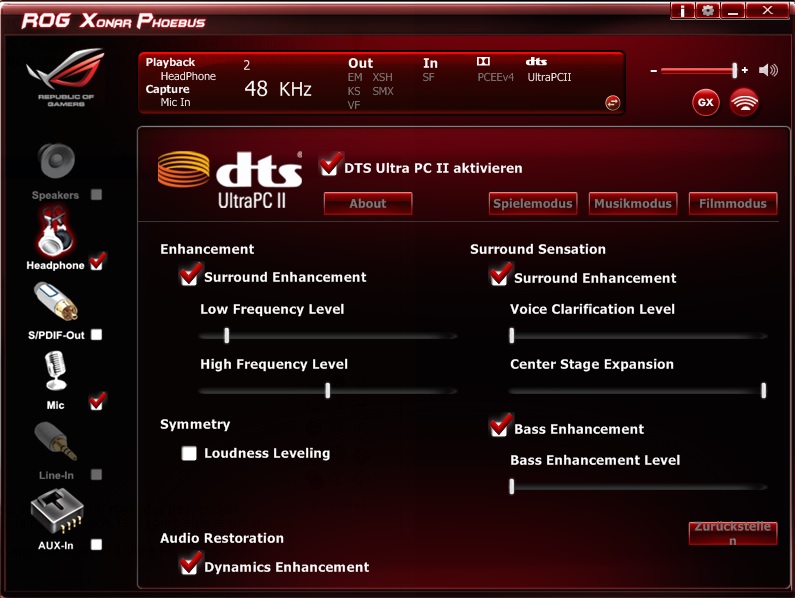Click the HeadPhone playback label
This screenshot has height=598, width=795.
[188, 76]
